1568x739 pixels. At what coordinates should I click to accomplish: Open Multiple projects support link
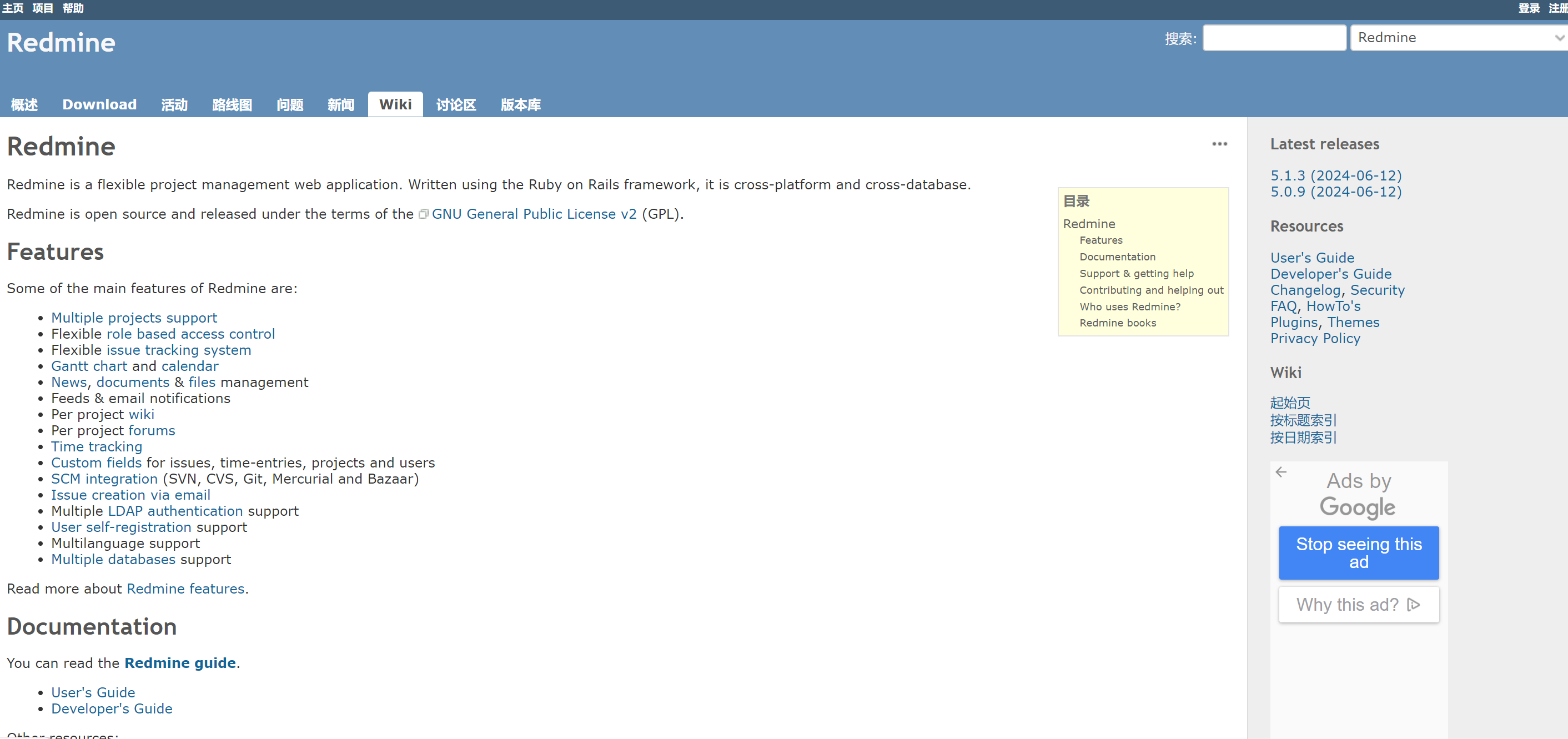tap(134, 318)
